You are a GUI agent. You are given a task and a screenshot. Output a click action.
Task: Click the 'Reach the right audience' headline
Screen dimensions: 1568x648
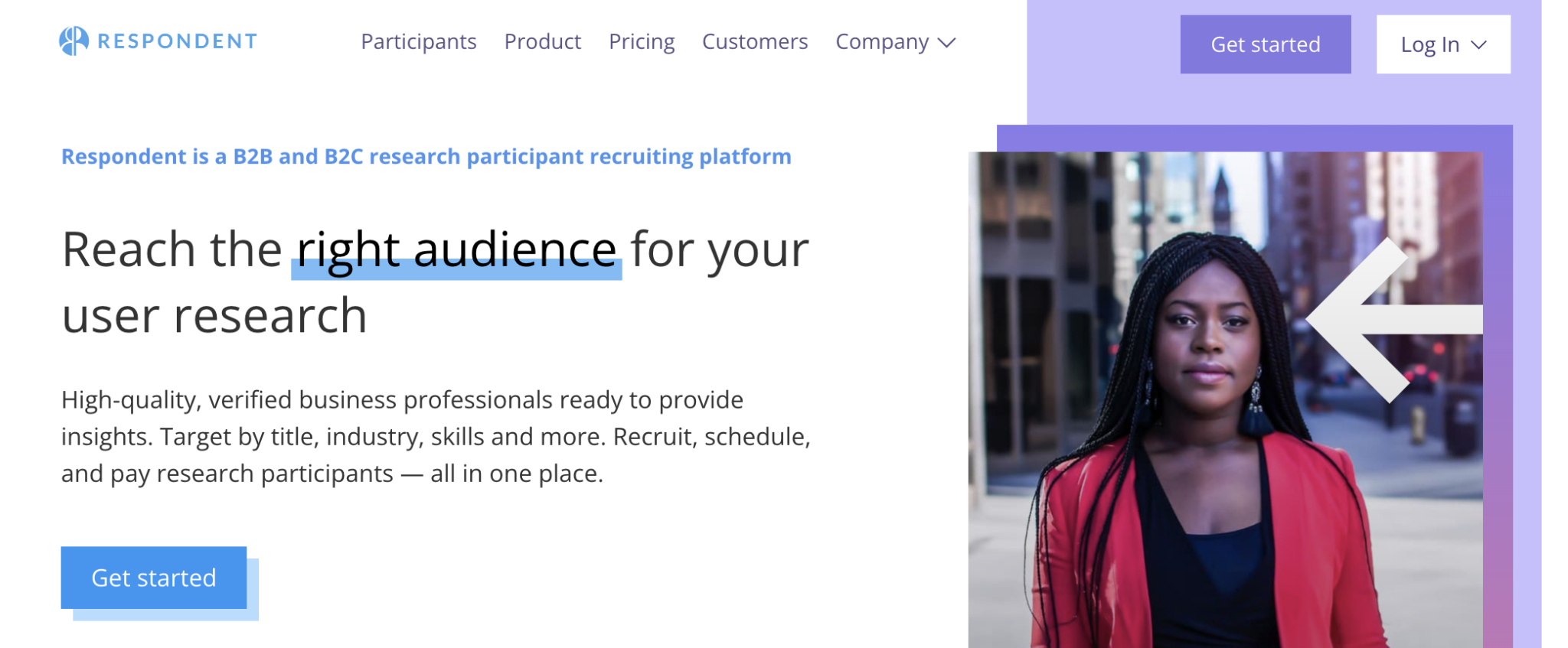point(435,282)
